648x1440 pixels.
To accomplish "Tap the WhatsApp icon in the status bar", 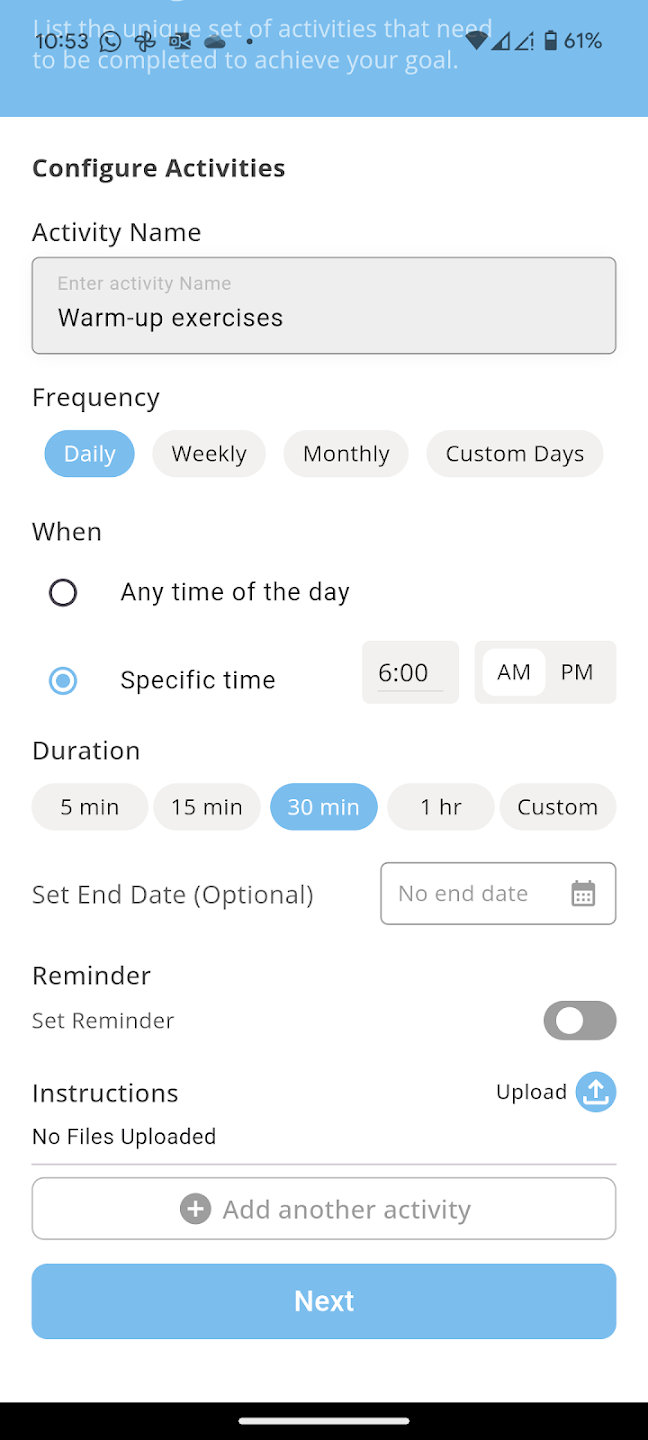I will 109,41.
